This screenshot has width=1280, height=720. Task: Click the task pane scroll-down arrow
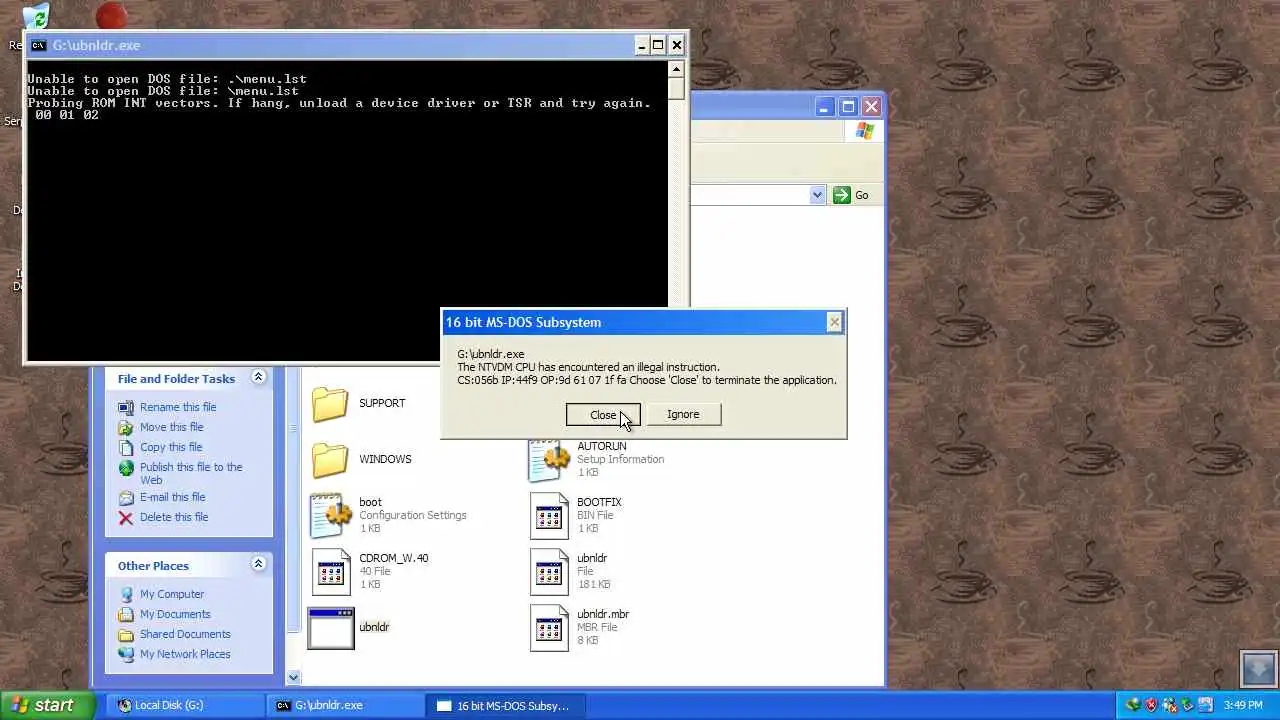pos(293,677)
